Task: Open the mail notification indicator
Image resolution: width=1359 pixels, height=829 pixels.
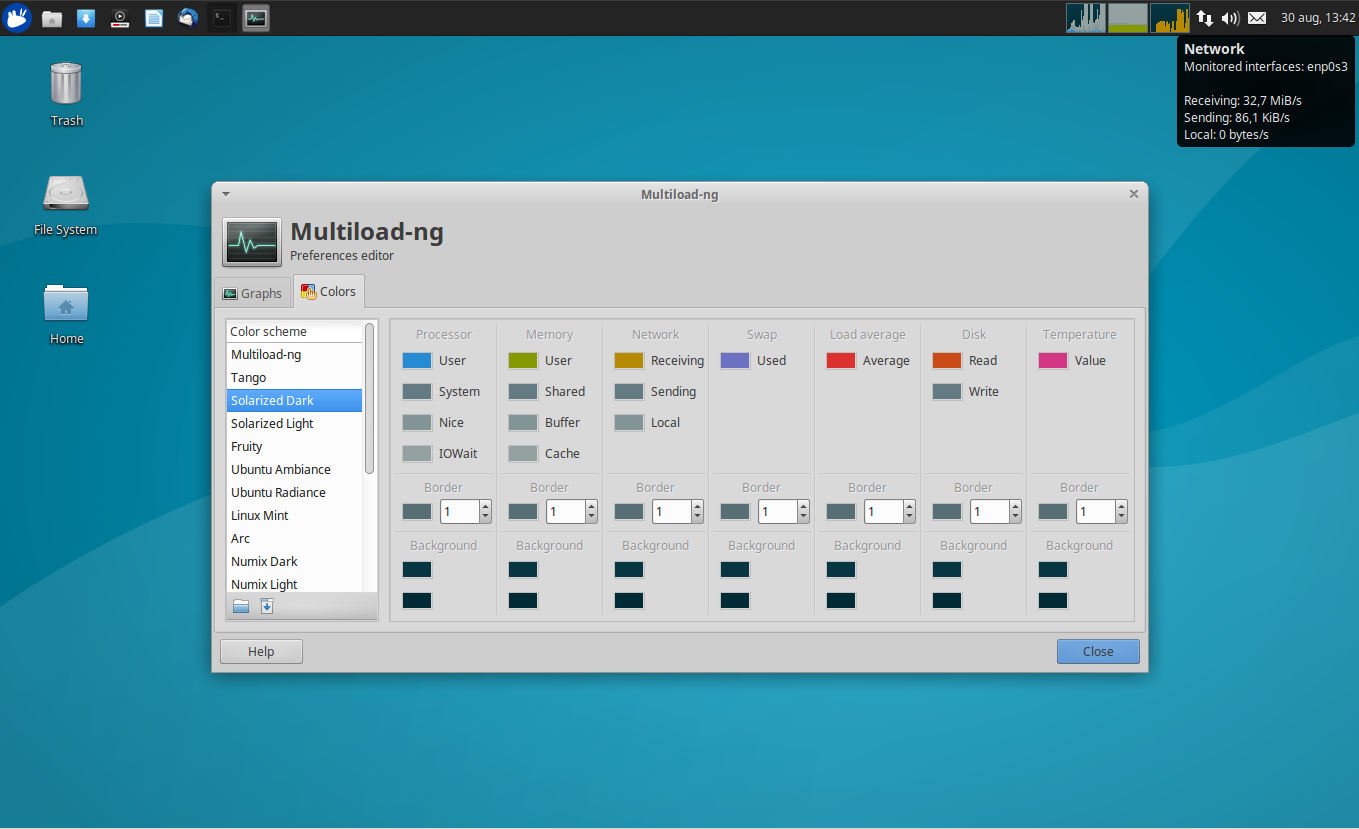Action: [1257, 18]
